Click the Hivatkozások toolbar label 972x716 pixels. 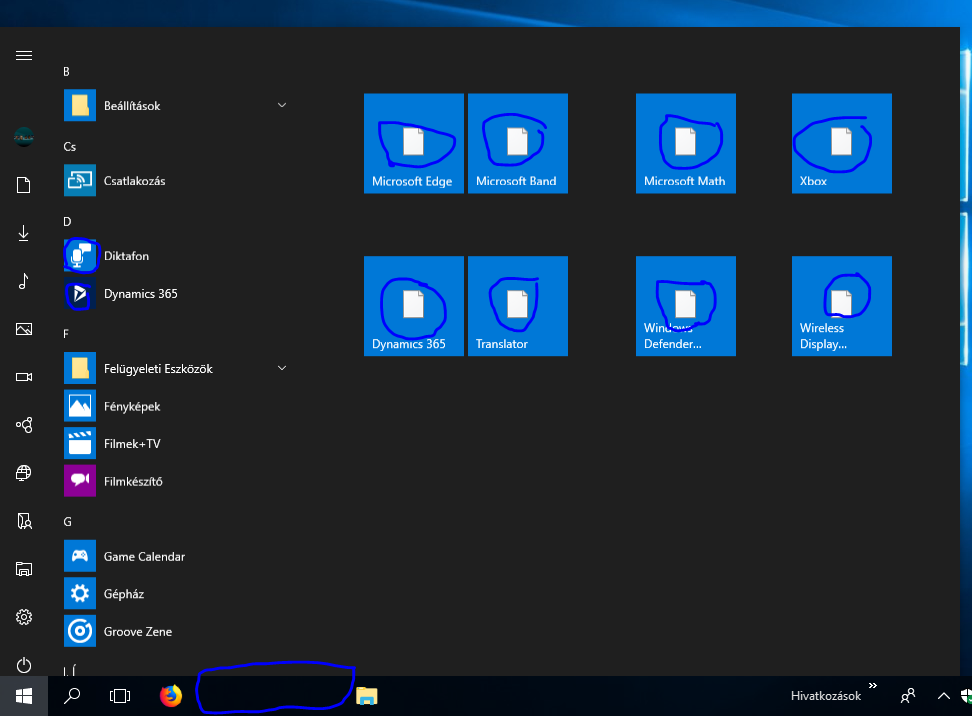[826, 696]
